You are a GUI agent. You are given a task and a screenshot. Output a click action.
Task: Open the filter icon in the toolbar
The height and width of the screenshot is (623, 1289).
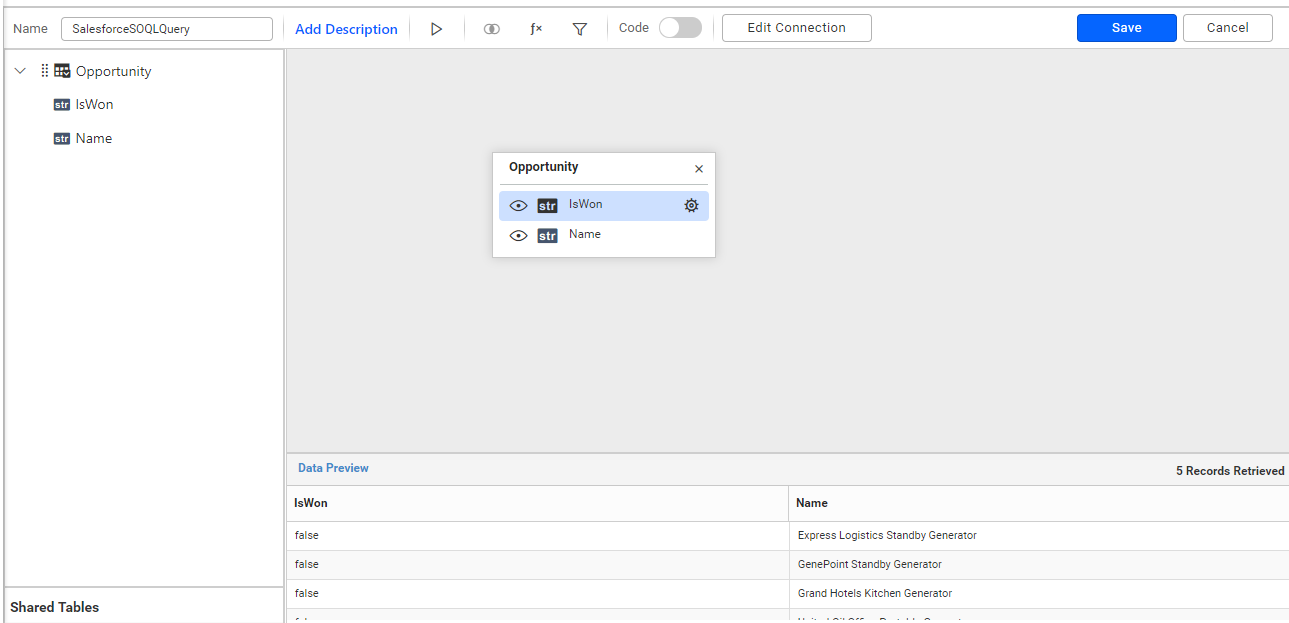point(580,29)
